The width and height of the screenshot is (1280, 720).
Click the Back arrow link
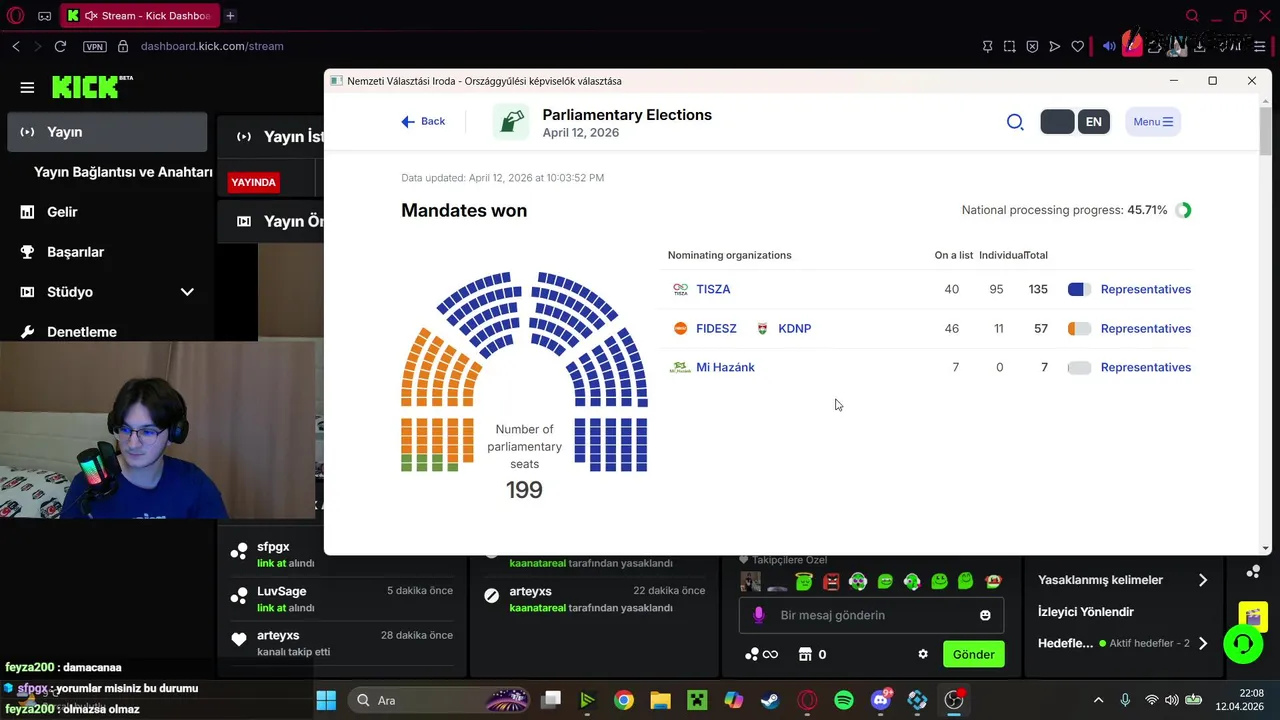[423, 121]
